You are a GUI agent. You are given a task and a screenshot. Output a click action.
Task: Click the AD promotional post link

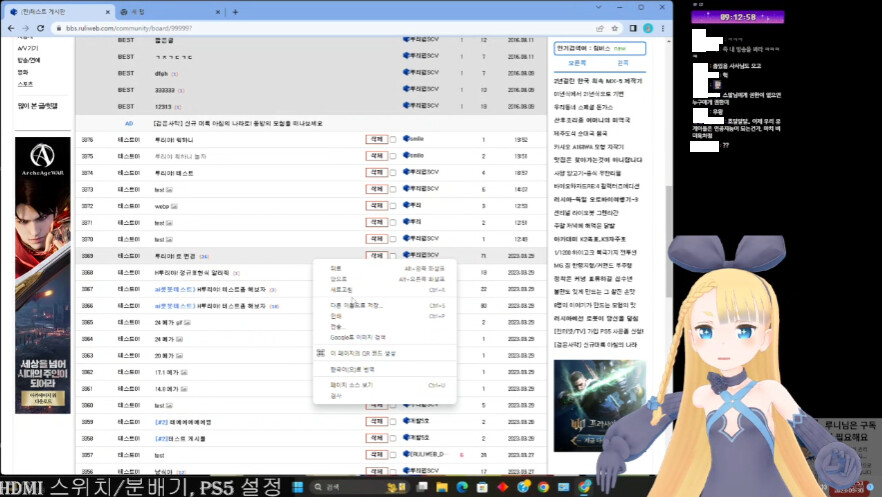click(238, 123)
